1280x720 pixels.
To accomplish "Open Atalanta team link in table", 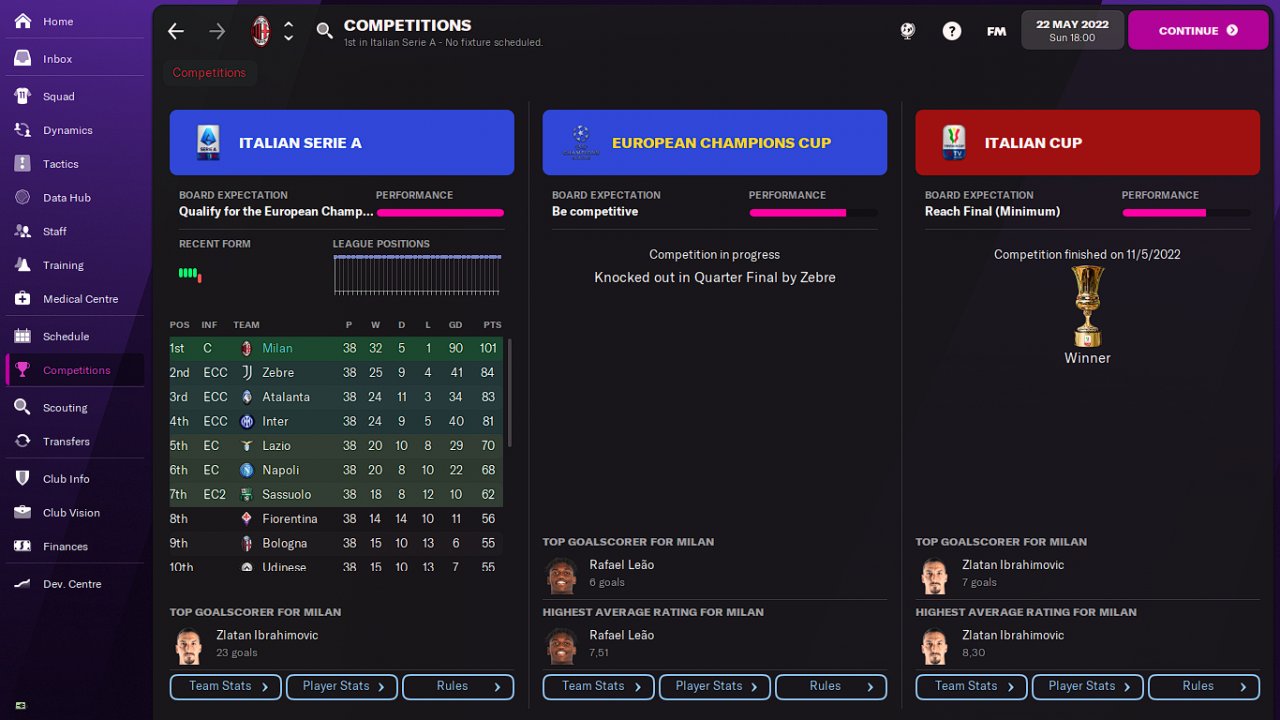I will tap(285, 397).
